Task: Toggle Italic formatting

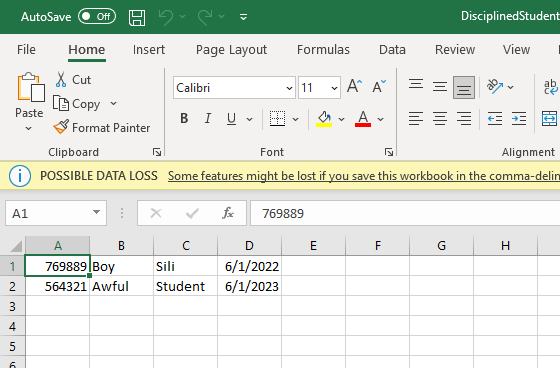Action: coord(208,119)
